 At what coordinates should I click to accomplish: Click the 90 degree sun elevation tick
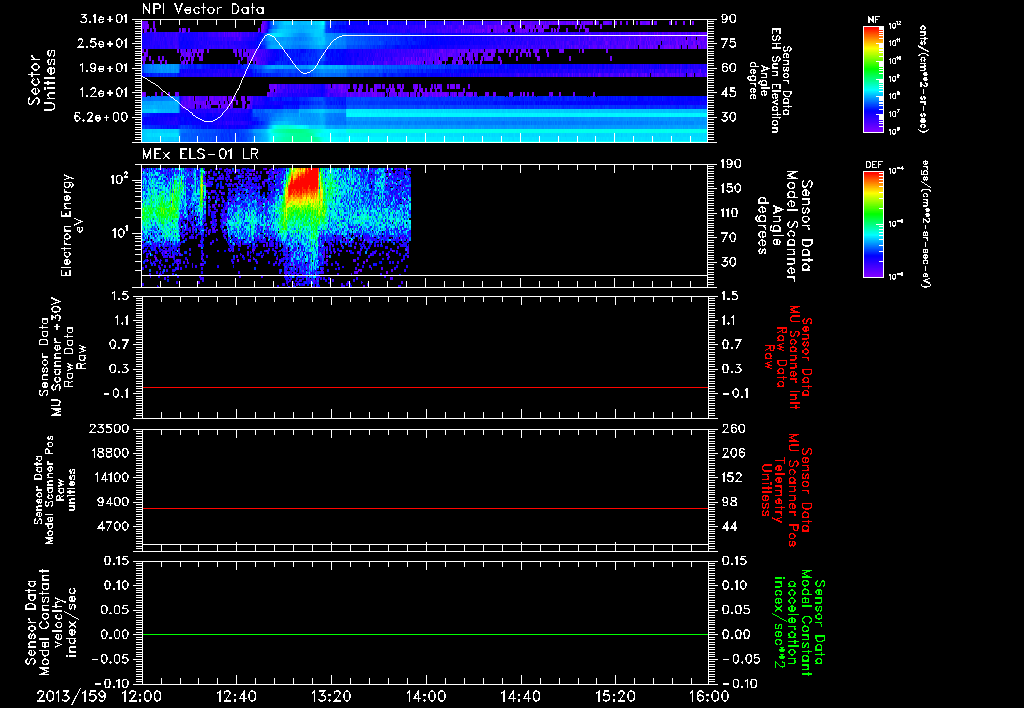(x=728, y=19)
